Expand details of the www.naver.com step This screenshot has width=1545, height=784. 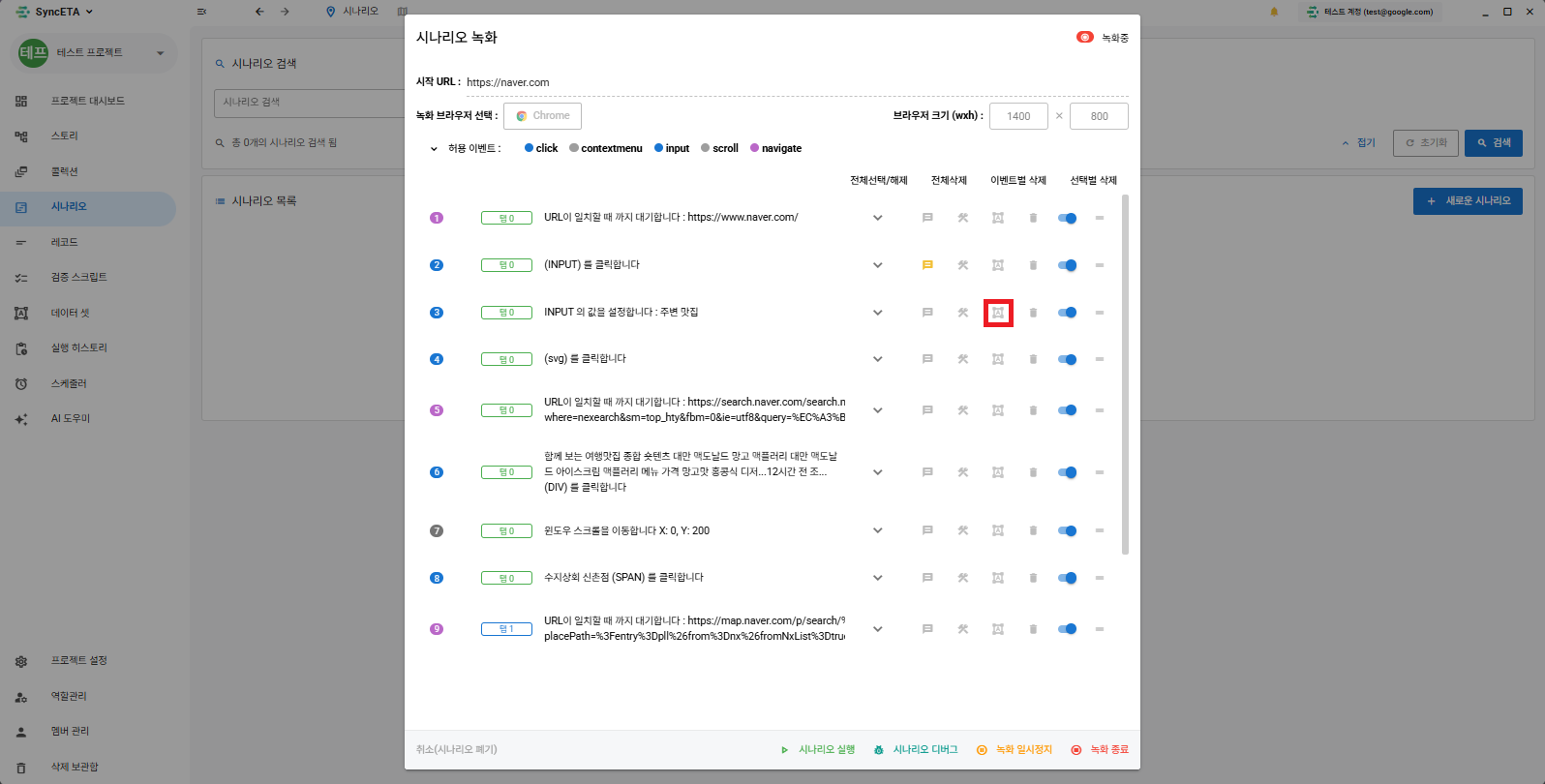878,218
